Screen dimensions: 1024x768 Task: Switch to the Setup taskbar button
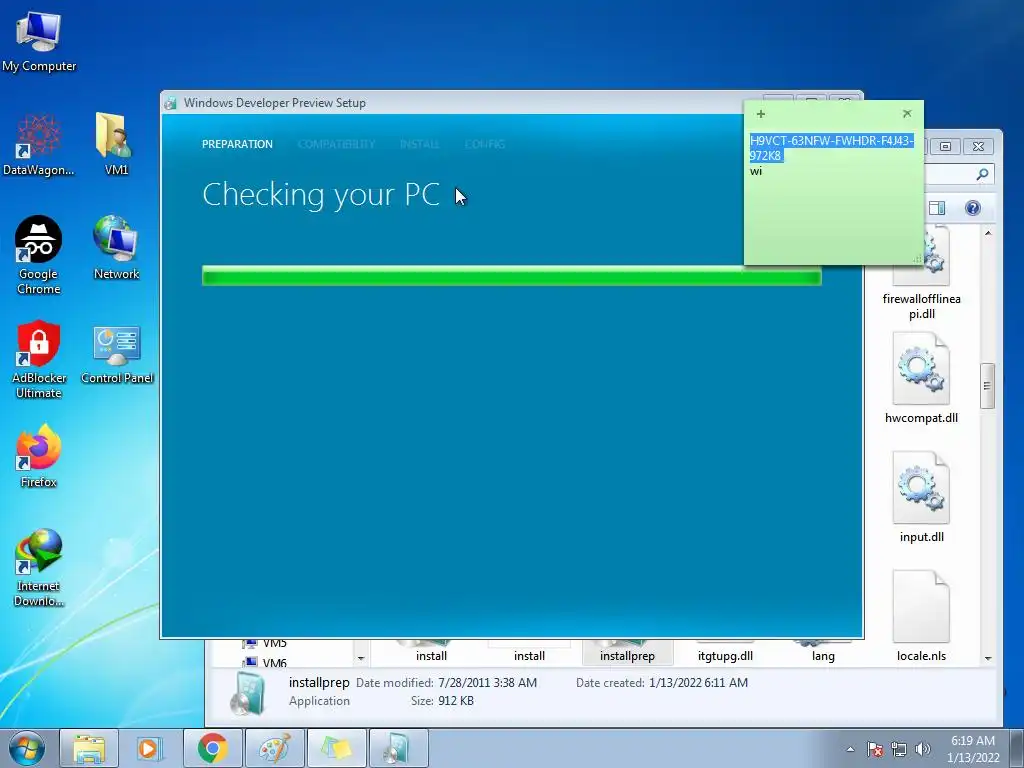pyautogui.click(x=398, y=748)
